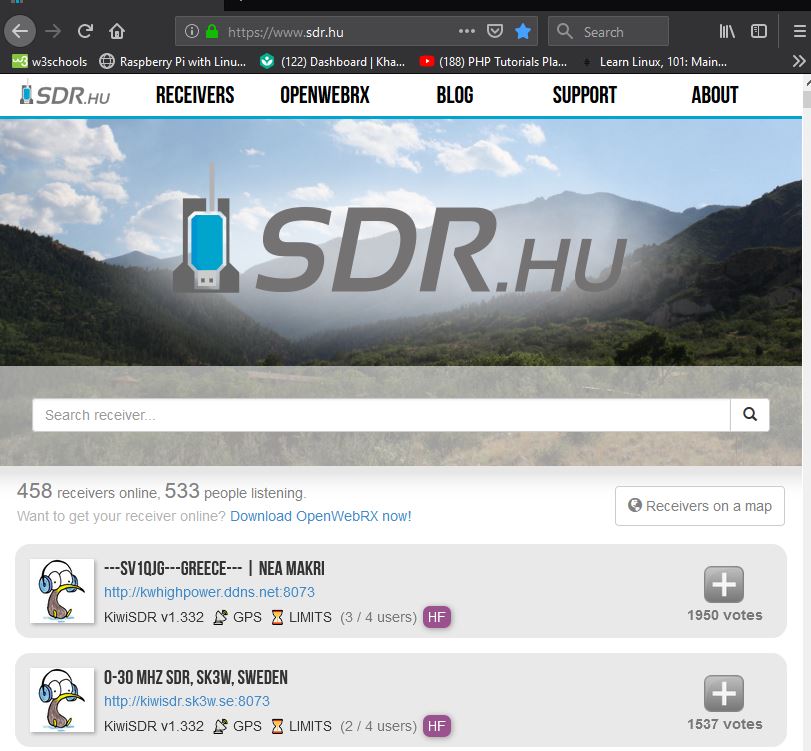Screen dimensions: 811x751
Task: Open the Khan Dashboard bookmark
Action: (x=333, y=62)
